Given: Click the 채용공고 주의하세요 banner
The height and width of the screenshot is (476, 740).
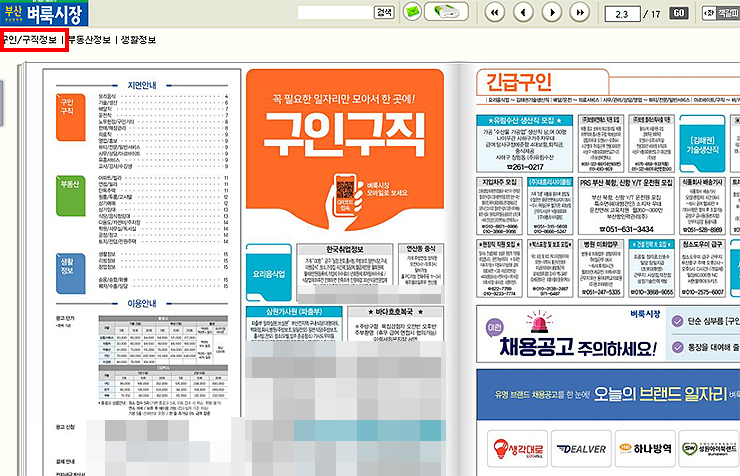Looking at the screenshot, I should pyautogui.click(x=577, y=348).
